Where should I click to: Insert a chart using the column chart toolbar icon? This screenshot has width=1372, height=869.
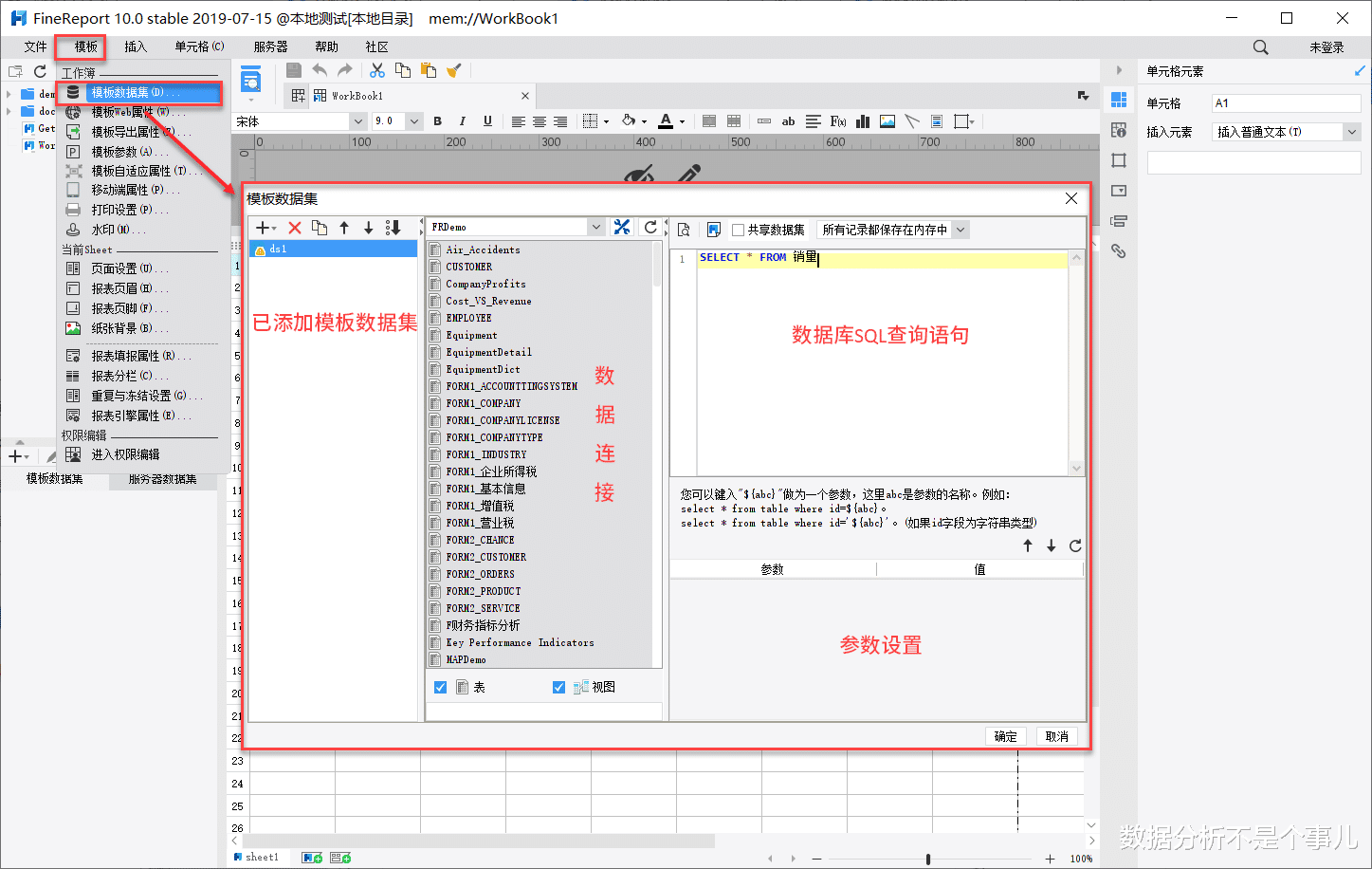pos(862,120)
